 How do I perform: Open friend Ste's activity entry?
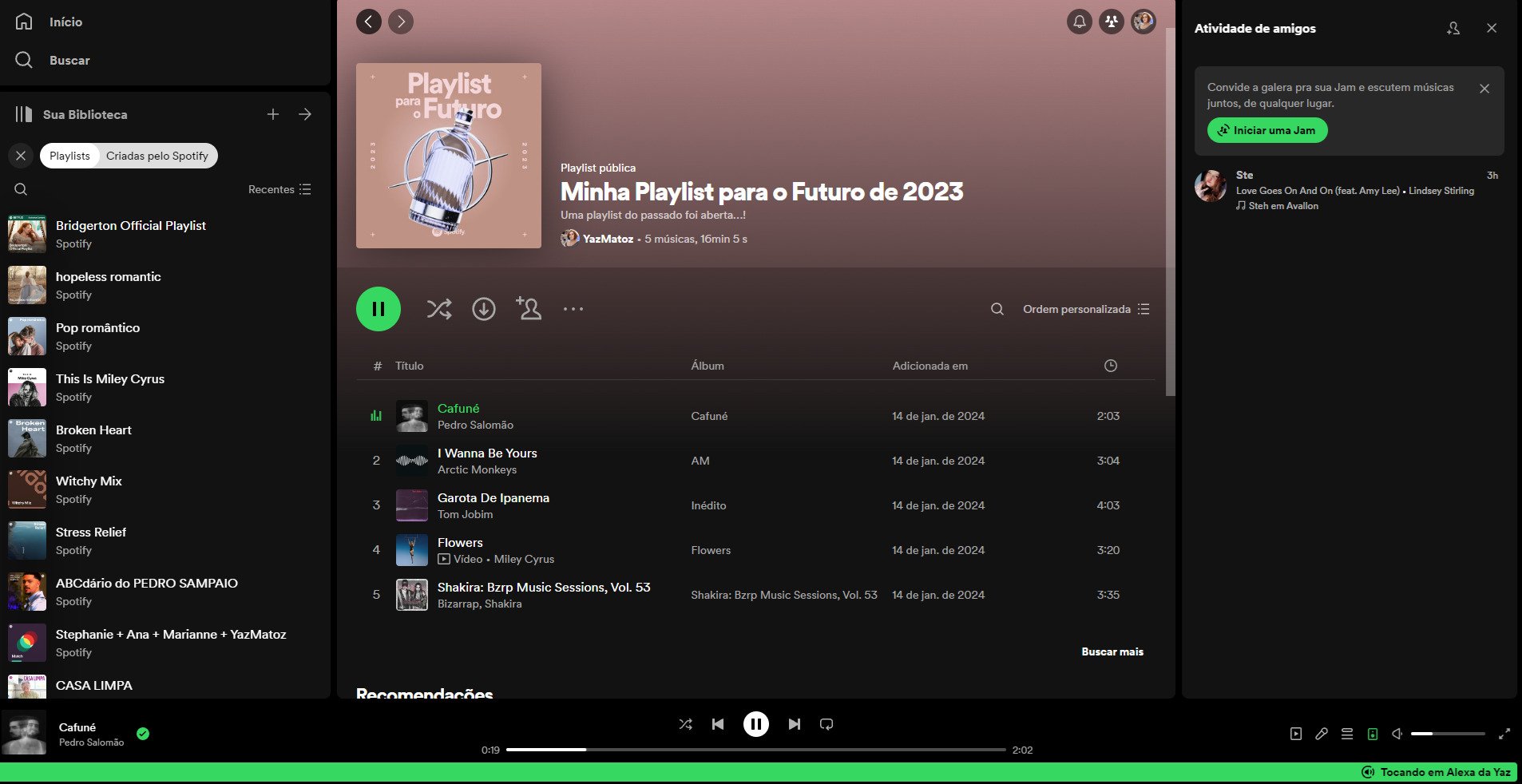pos(1348,190)
